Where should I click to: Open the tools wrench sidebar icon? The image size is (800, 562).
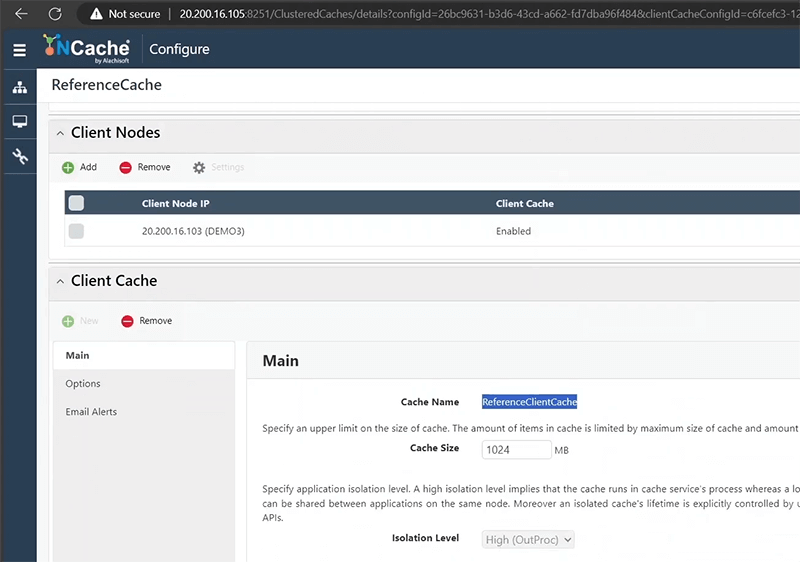point(20,156)
